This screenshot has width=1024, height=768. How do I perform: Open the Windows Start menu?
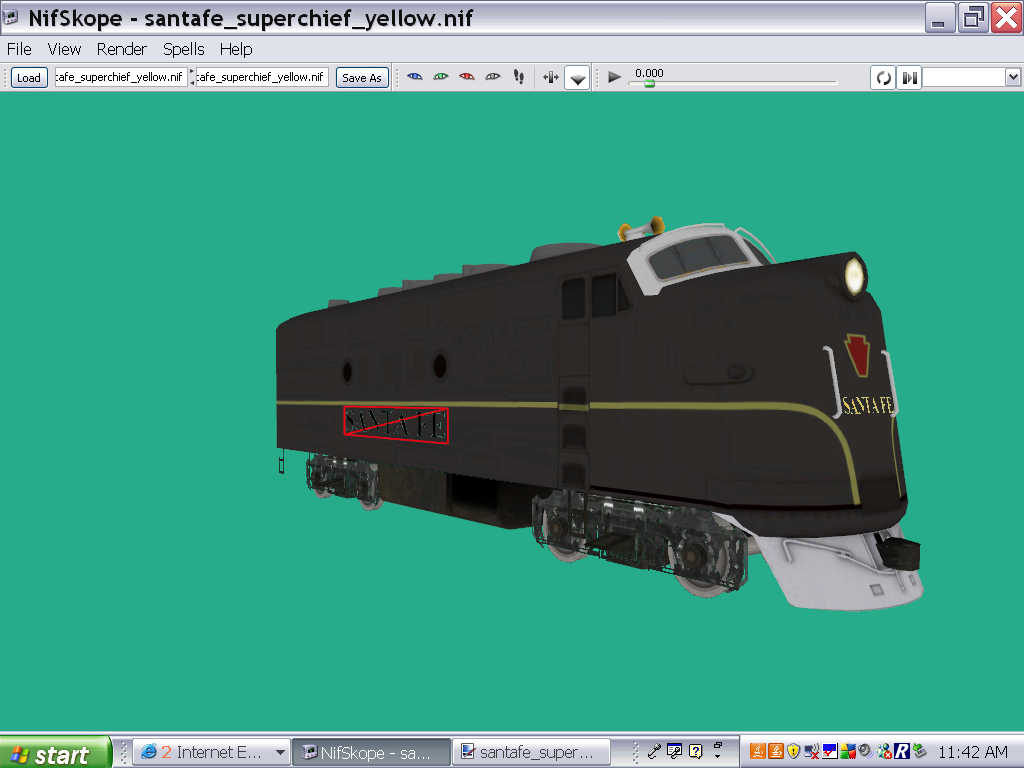pyautogui.click(x=56, y=752)
